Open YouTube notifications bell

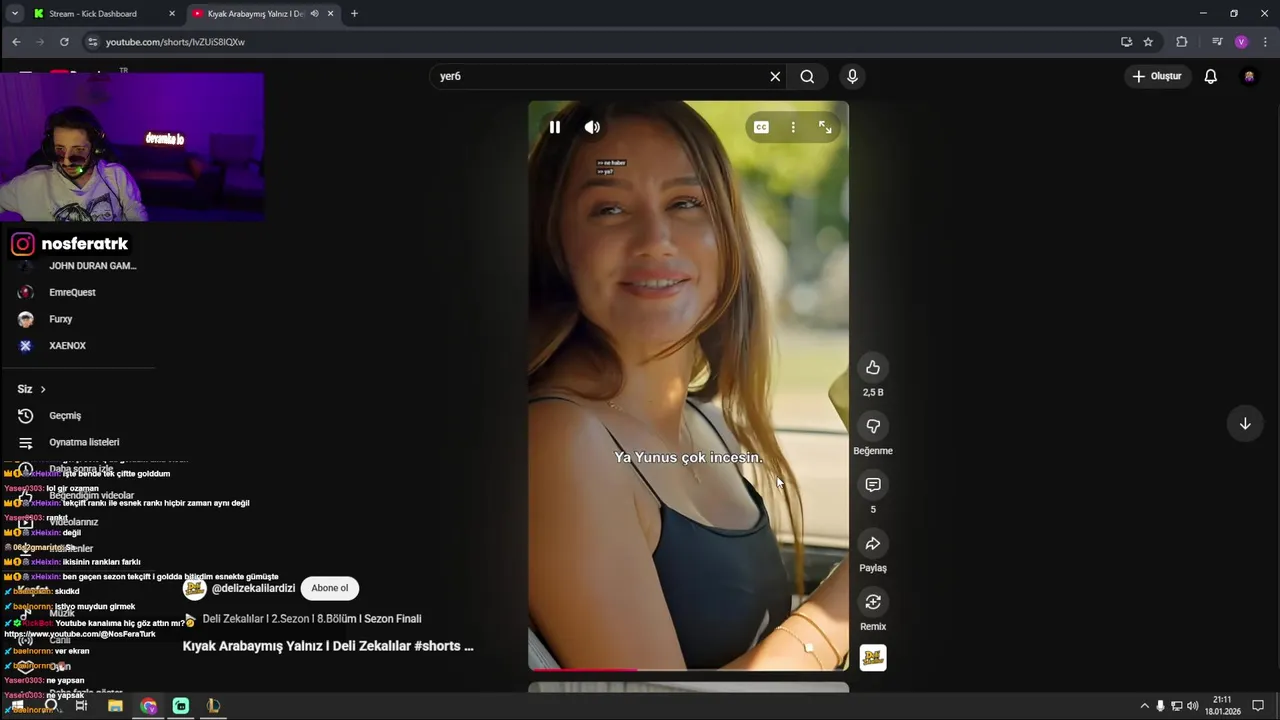click(x=1211, y=76)
